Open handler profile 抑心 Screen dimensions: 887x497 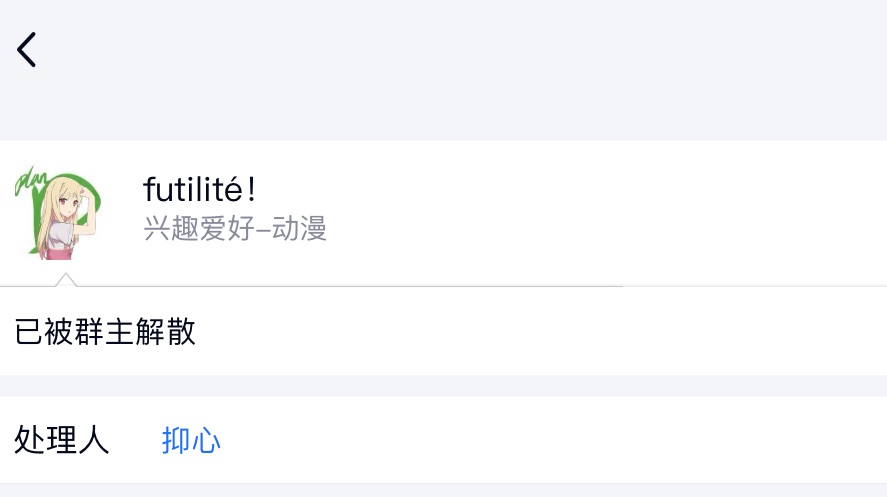click(x=191, y=440)
